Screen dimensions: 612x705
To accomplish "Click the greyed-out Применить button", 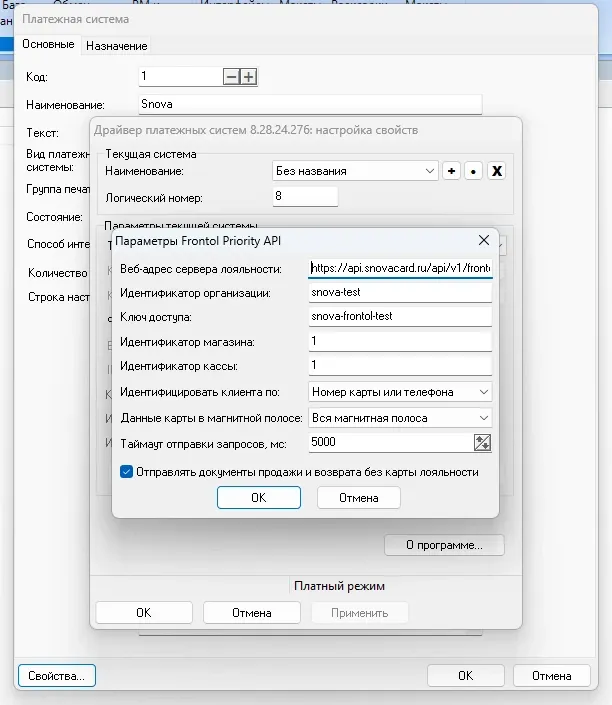I will 359,613.
